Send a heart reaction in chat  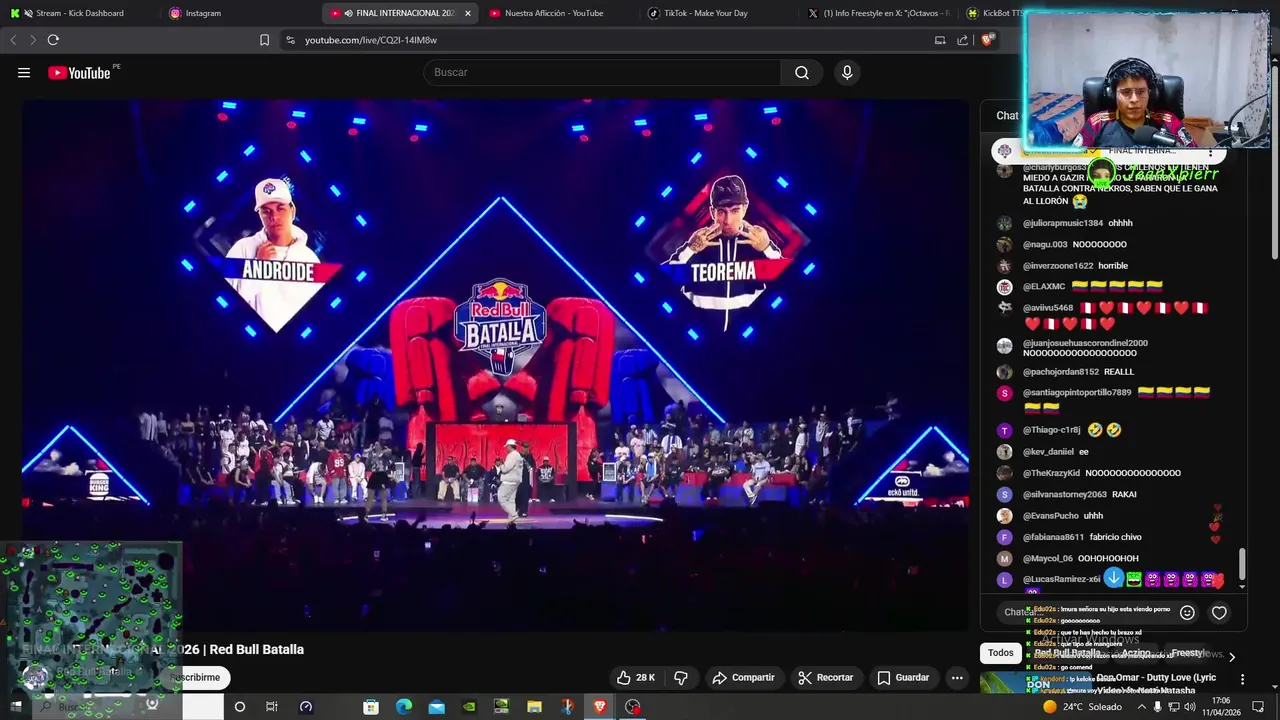(x=1219, y=612)
